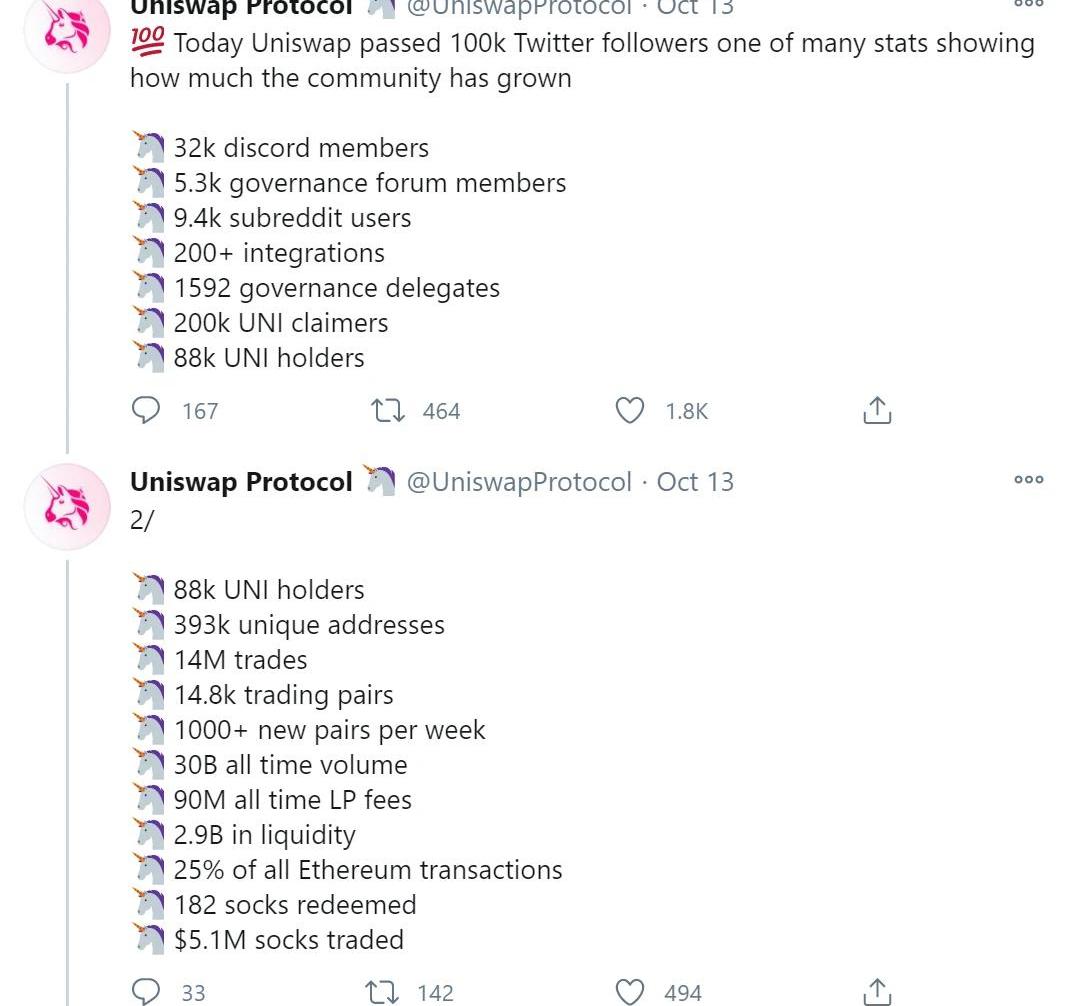This screenshot has width=1071, height=1006.
Task: Share the first tweet via share icon
Action: pos(877,410)
